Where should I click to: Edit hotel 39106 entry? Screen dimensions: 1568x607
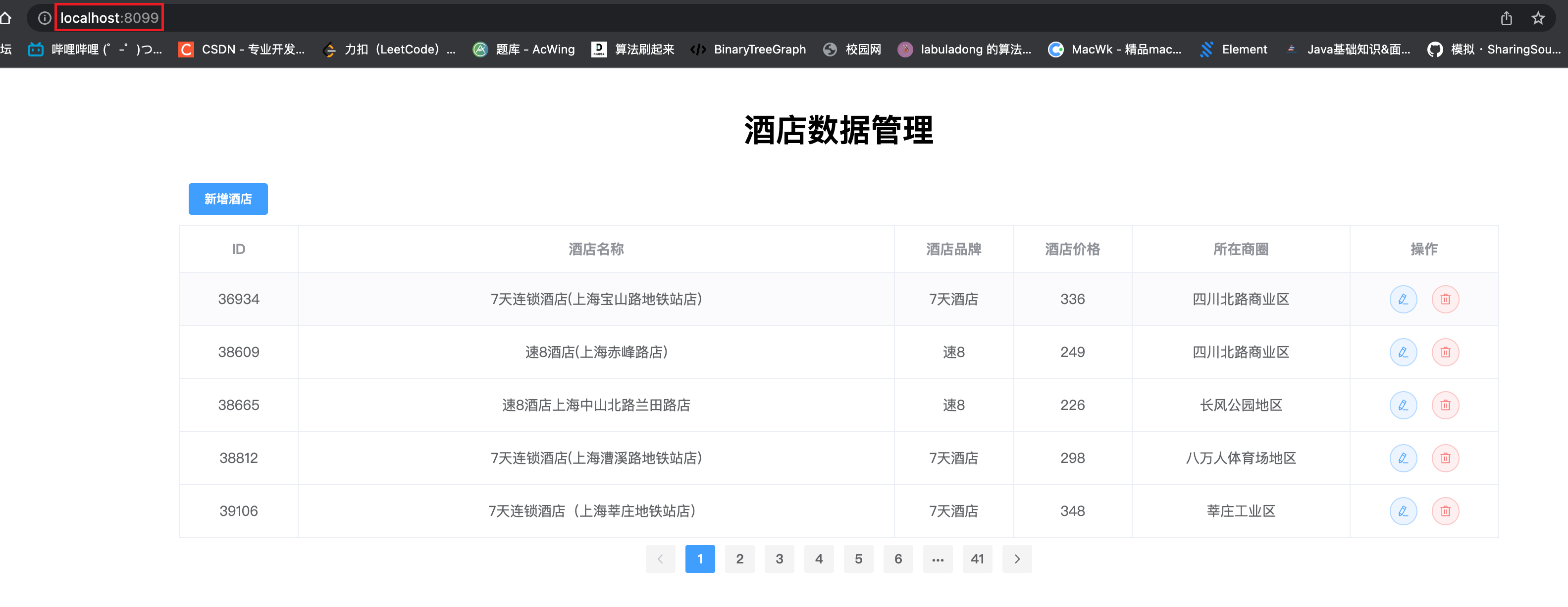click(1403, 511)
